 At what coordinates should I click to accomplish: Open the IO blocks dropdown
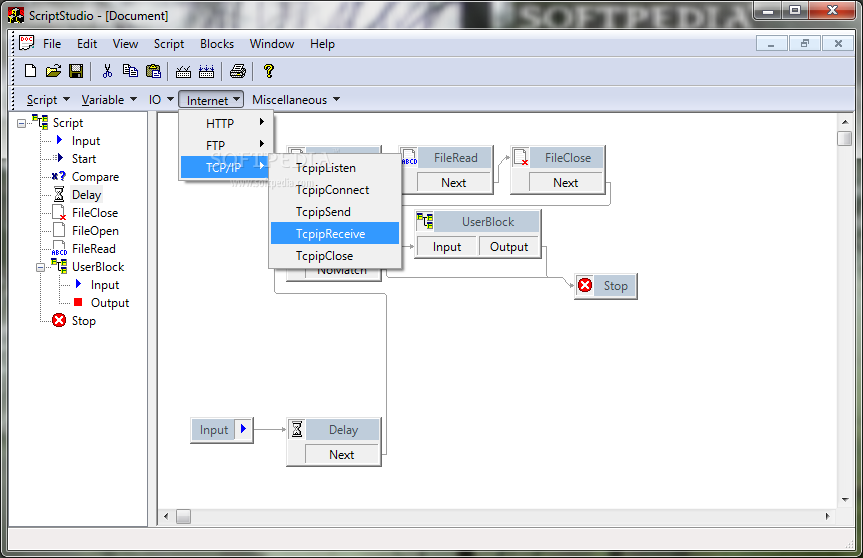(161, 100)
